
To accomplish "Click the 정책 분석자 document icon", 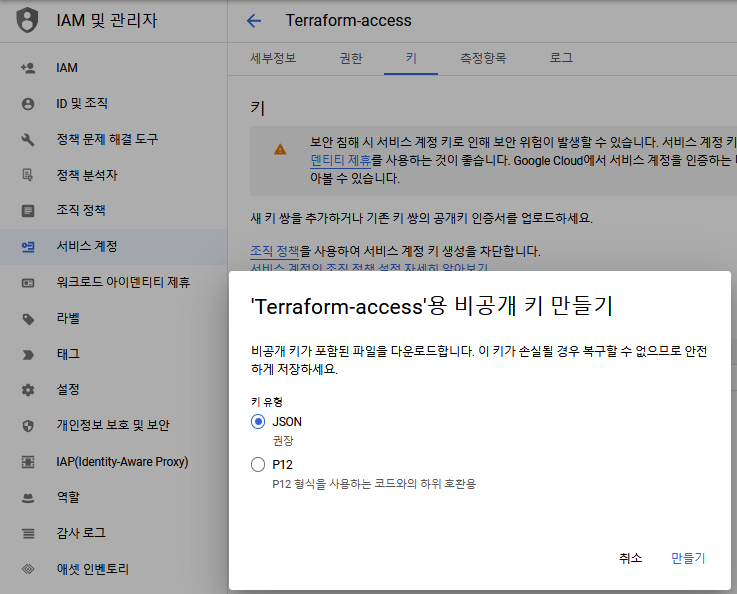I will coord(28,175).
